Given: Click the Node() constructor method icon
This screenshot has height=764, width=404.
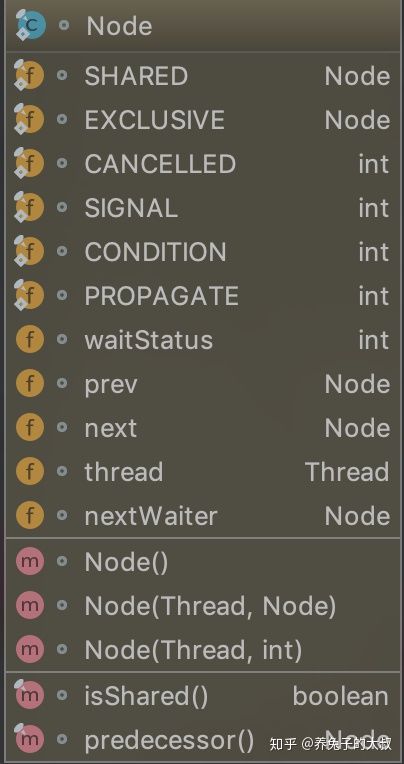Looking at the screenshot, I should pyautogui.click(x=30, y=562).
